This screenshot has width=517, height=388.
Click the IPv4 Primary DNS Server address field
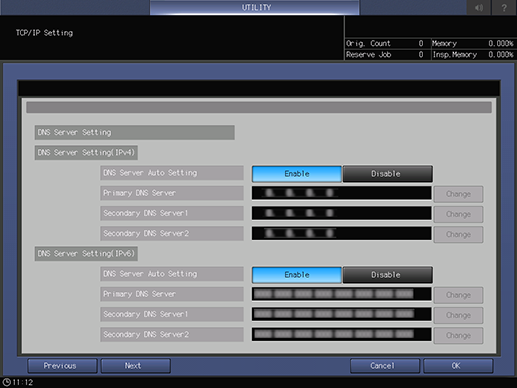point(342,193)
